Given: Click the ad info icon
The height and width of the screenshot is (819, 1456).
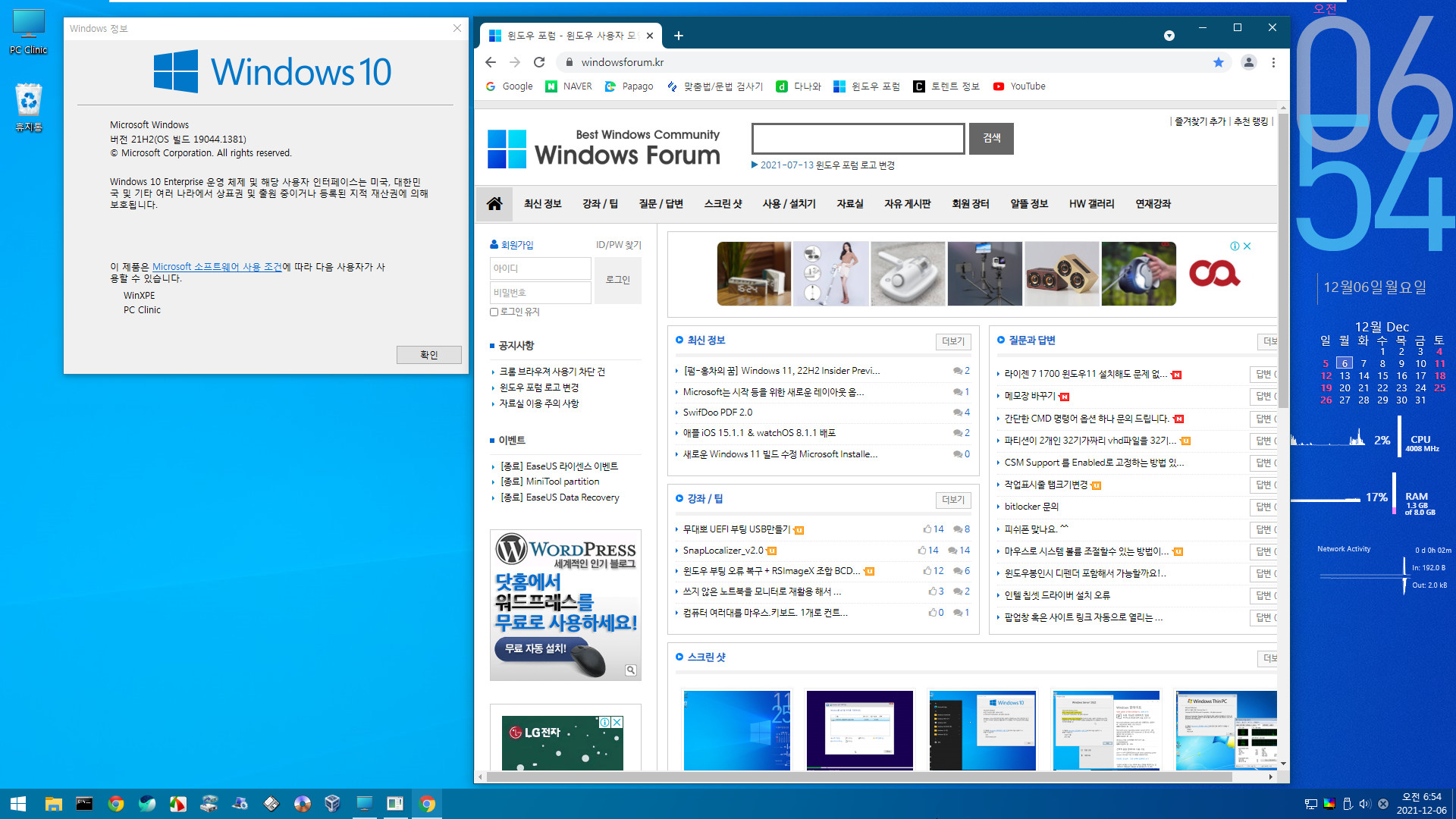Looking at the screenshot, I should [1235, 246].
